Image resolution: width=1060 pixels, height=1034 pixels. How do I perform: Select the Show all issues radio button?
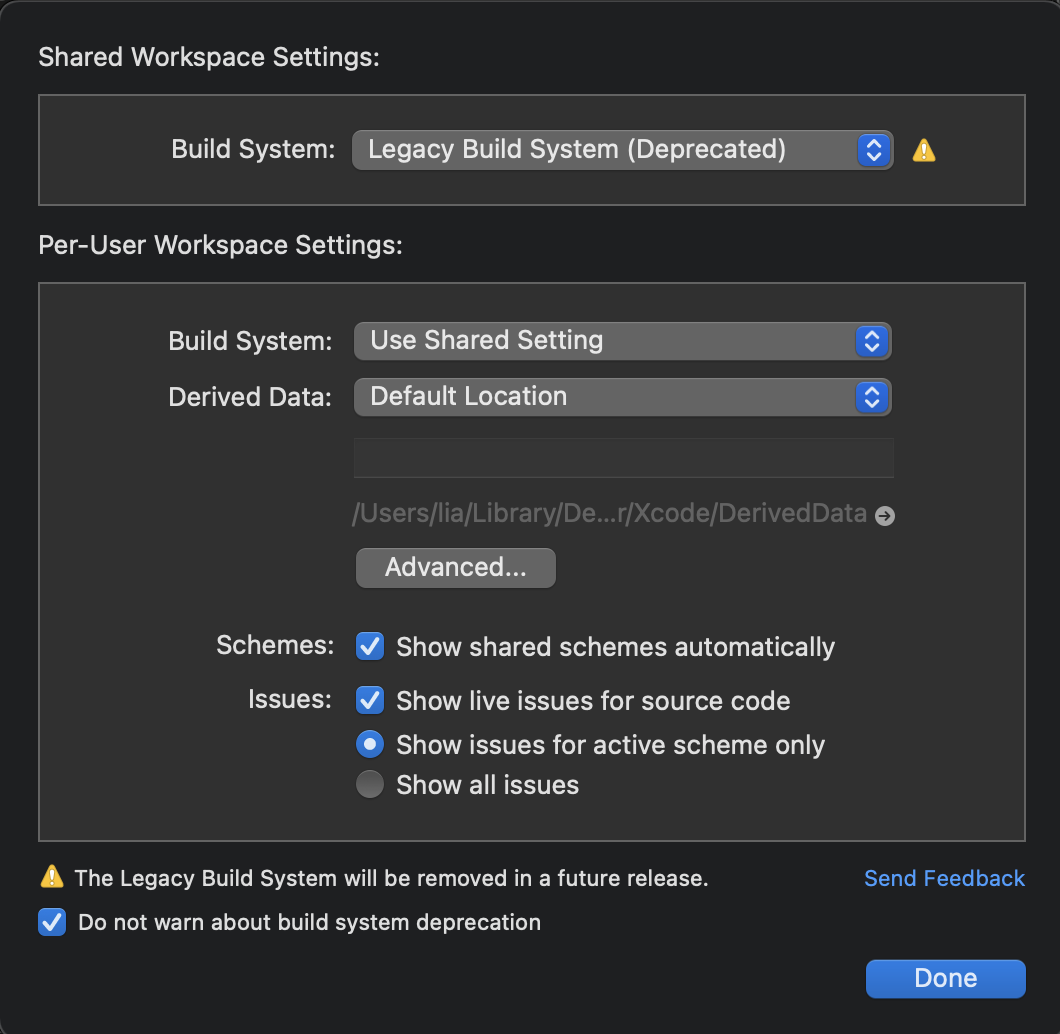(370, 785)
